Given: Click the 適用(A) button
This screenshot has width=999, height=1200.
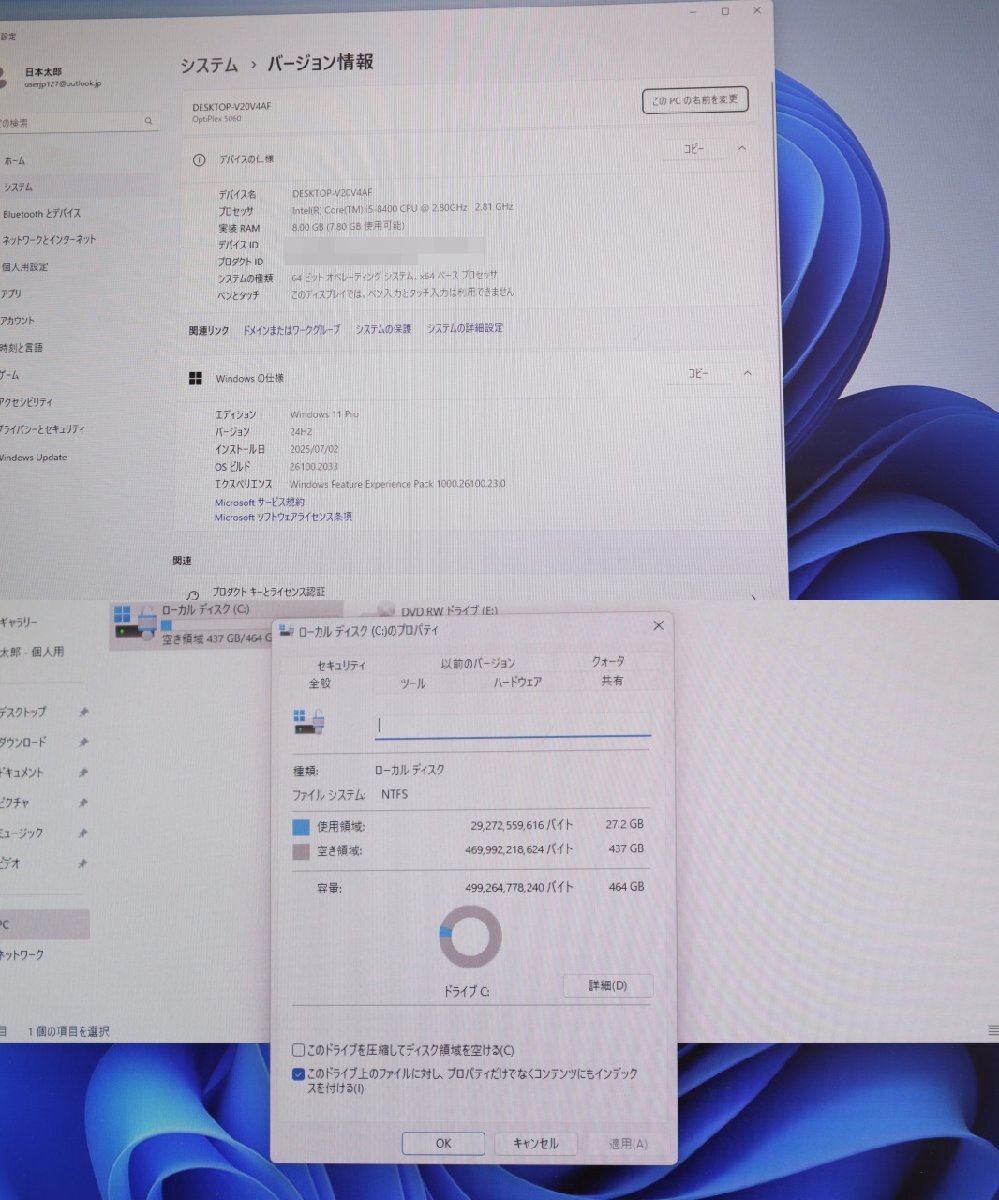Looking at the screenshot, I should point(627,1143).
